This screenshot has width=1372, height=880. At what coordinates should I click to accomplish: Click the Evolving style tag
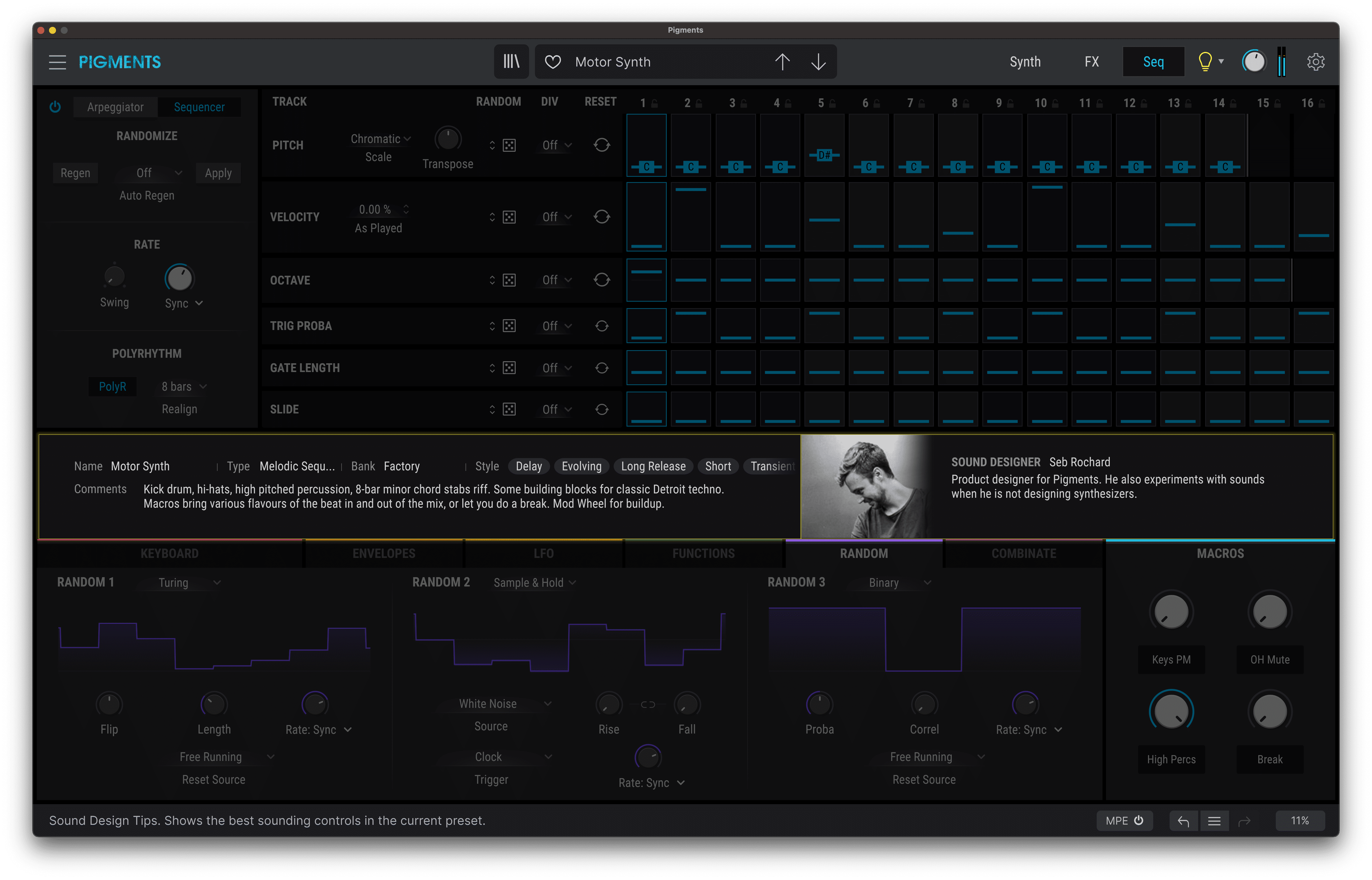click(x=582, y=466)
